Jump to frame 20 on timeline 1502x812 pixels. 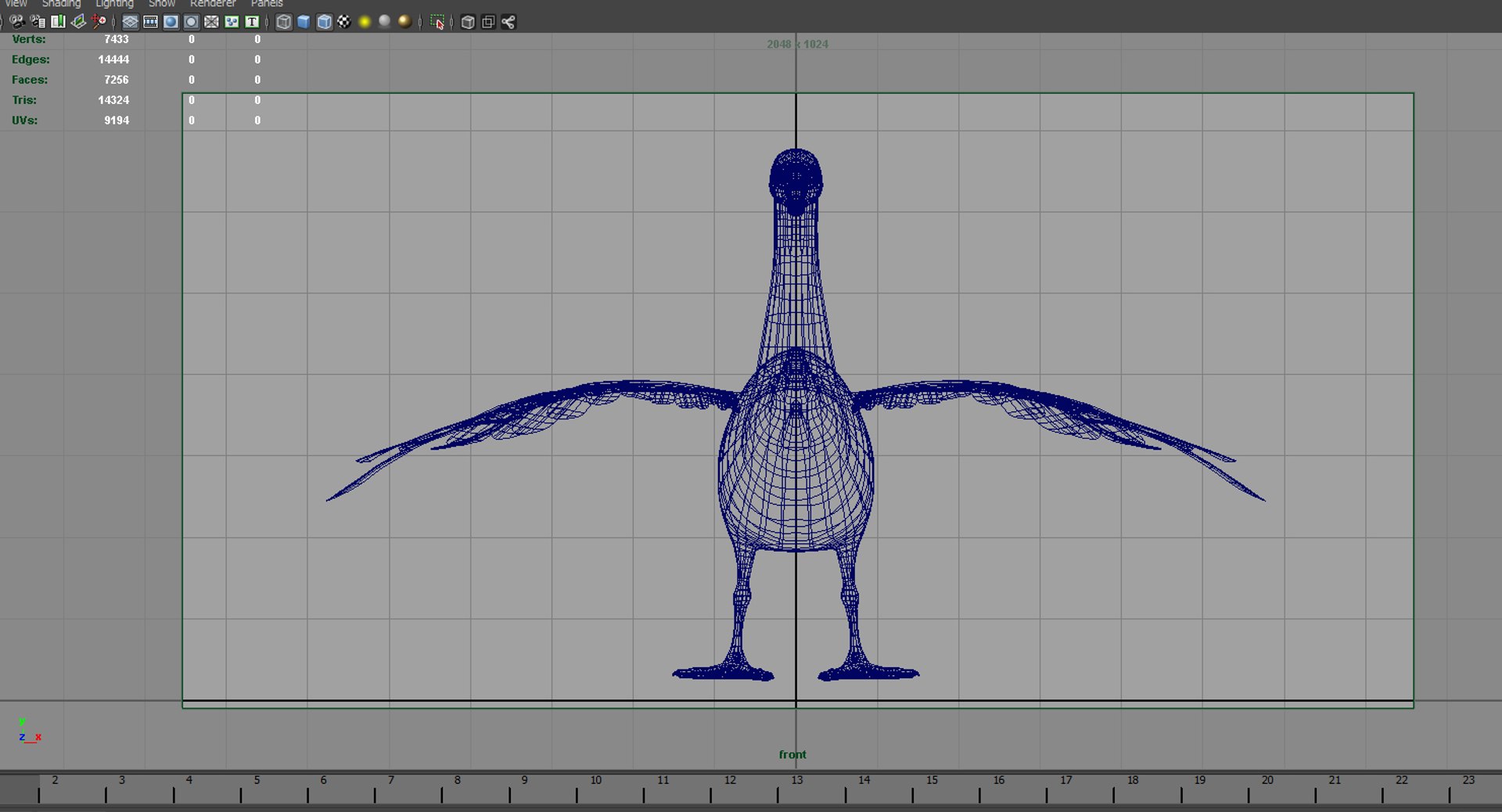[x=1267, y=780]
